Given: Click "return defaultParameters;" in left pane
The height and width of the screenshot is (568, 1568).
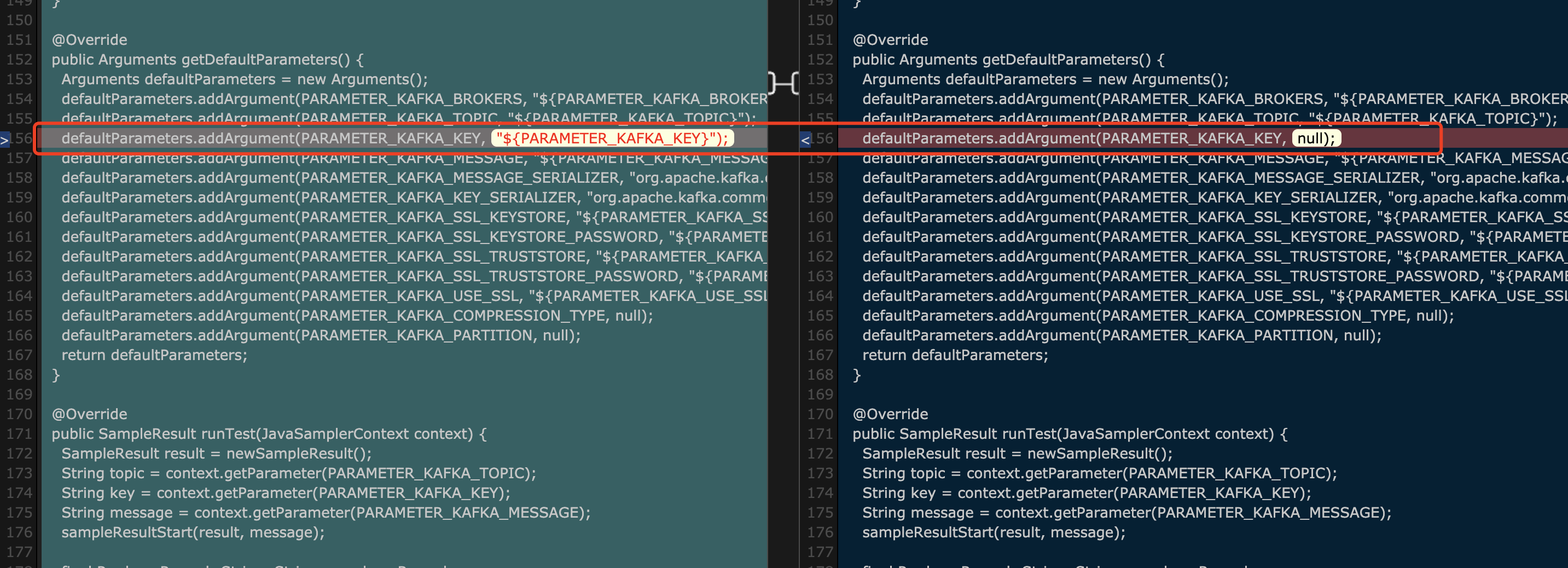Looking at the screenshot, I should click(x=155, y=355).
